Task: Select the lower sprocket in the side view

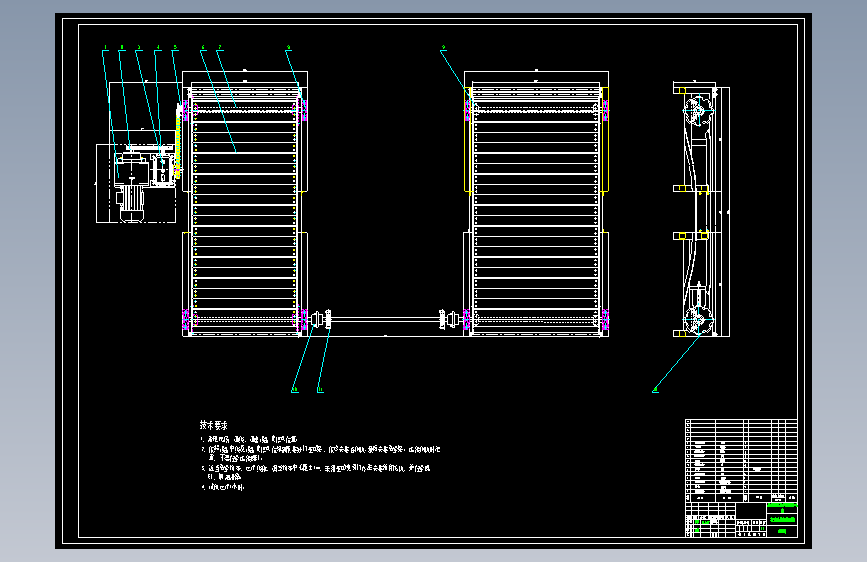Action: coord(698,319)
